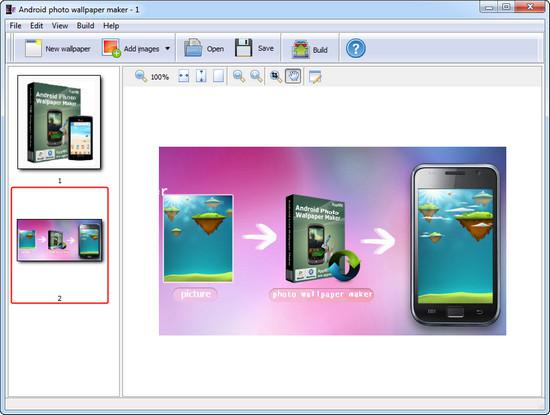Toggle the hand pan tool
Viewport: 550px width, 415px height.
[x=293, y=76]
